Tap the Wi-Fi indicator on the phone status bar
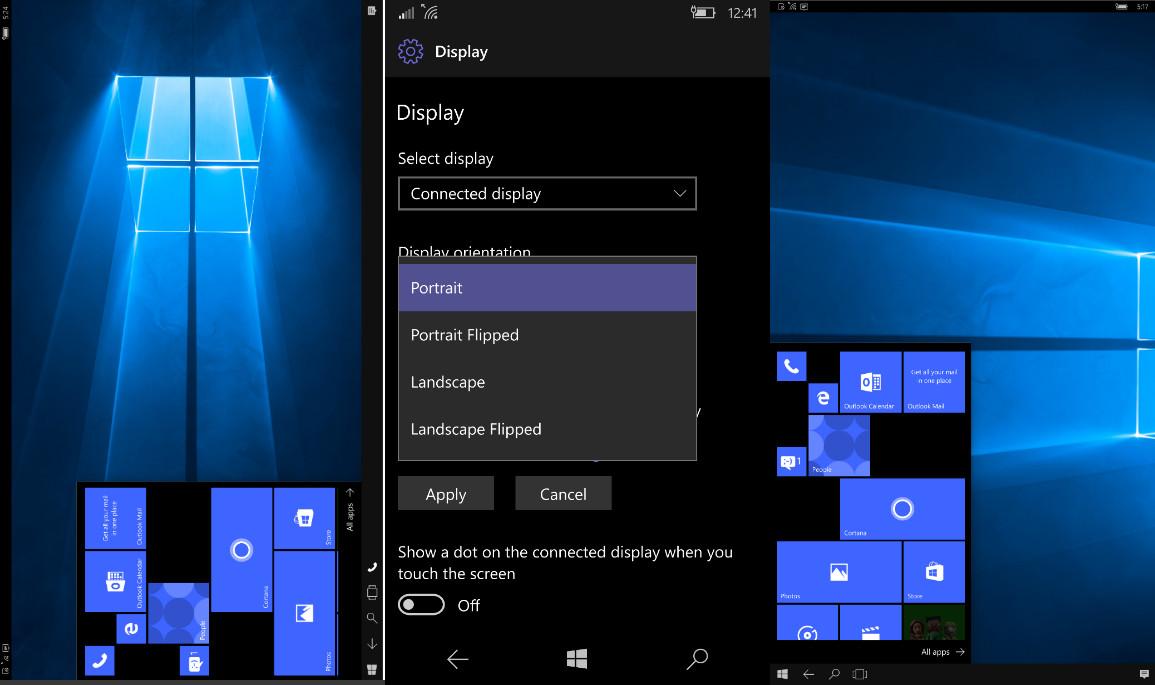 pyautogui.click(x=430, y=11)
